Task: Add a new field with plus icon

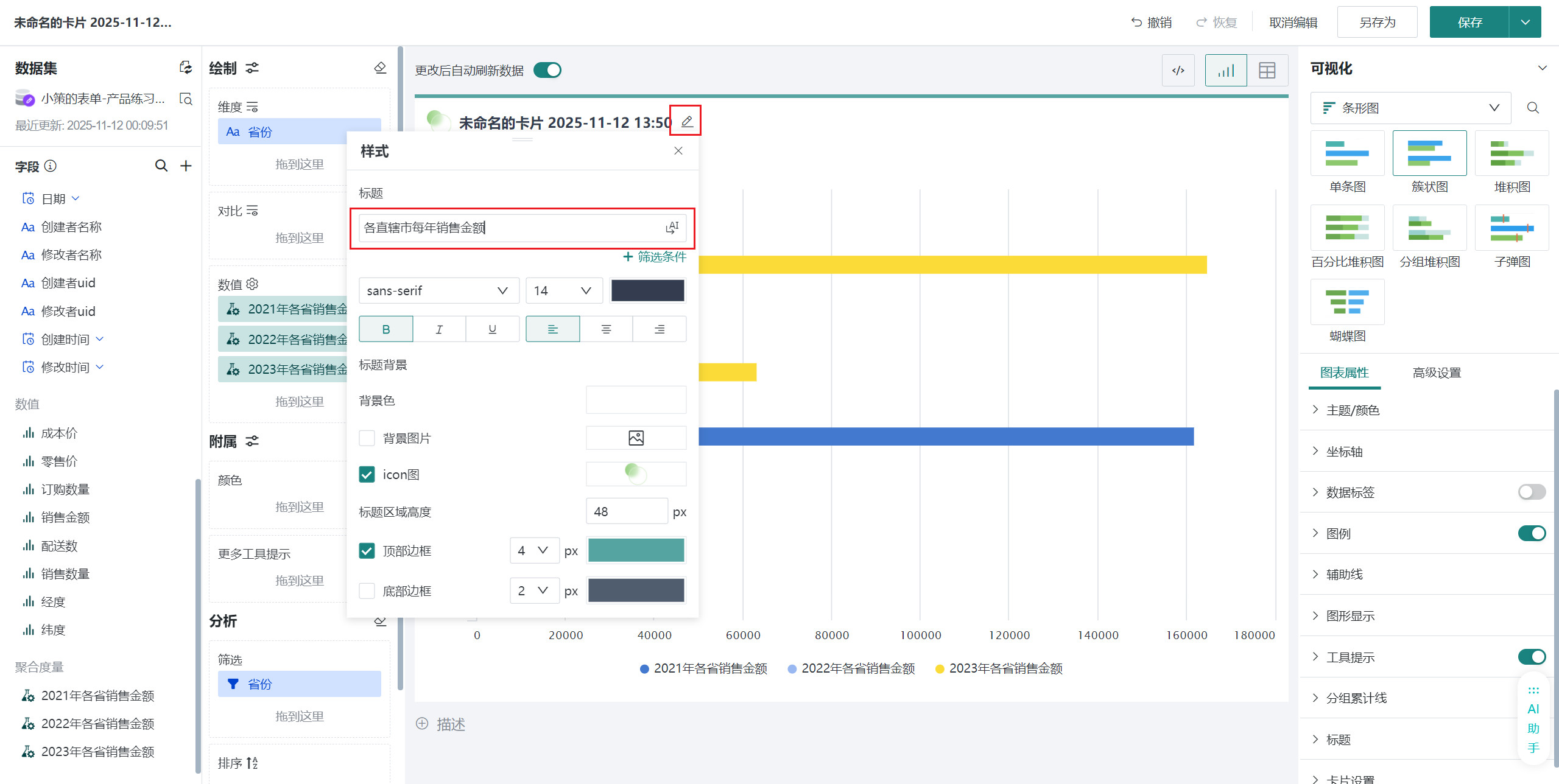Action: (186, 166)
